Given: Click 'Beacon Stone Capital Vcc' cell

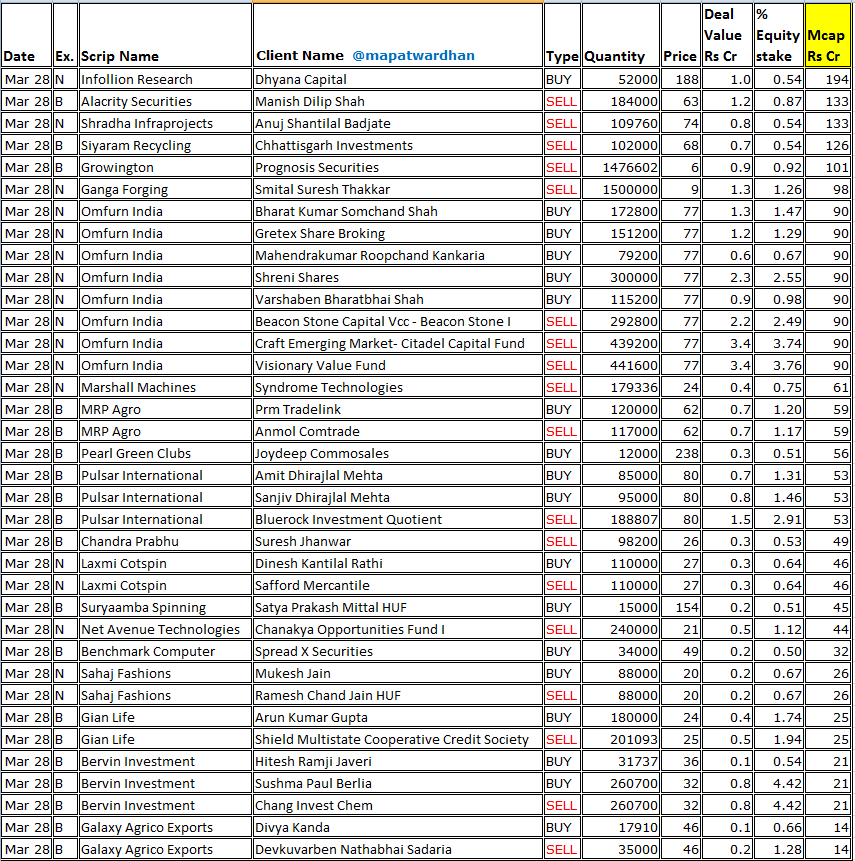Looking at the screenshot, I should [x=398, y=321].
